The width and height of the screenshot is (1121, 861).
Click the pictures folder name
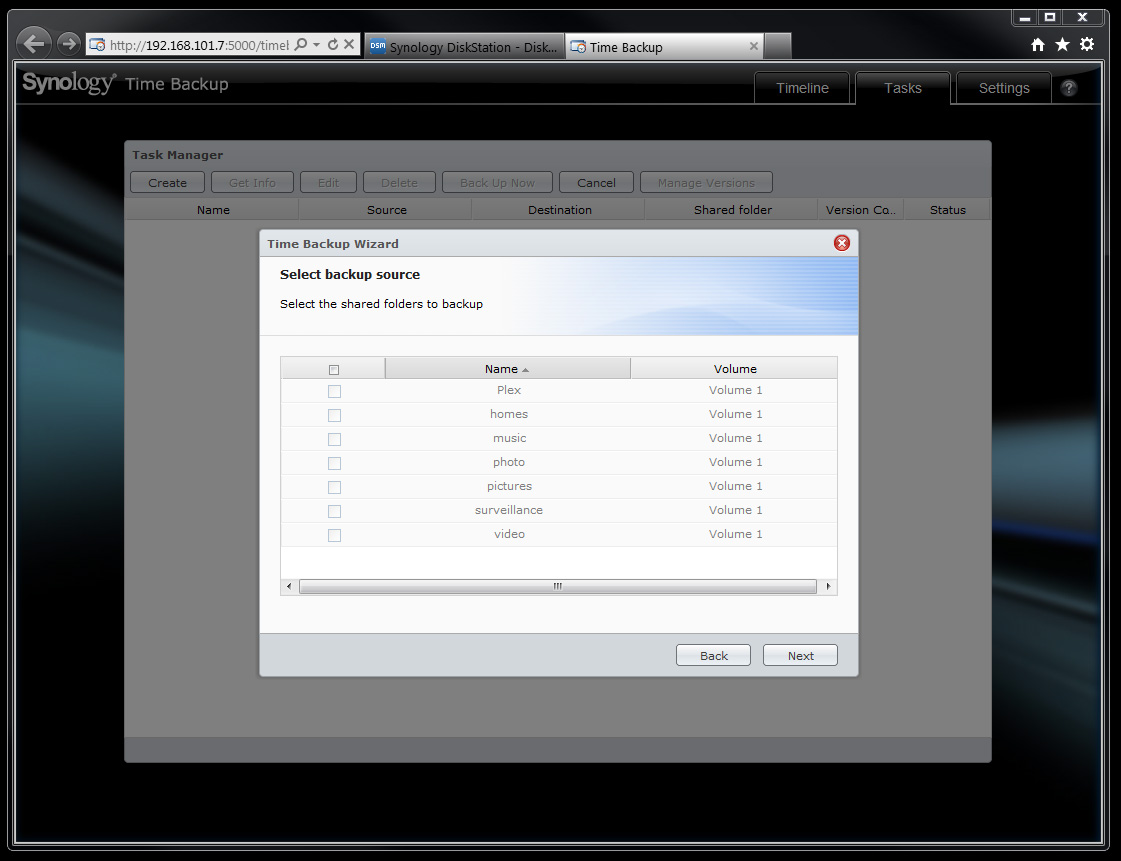pos(509,486)
